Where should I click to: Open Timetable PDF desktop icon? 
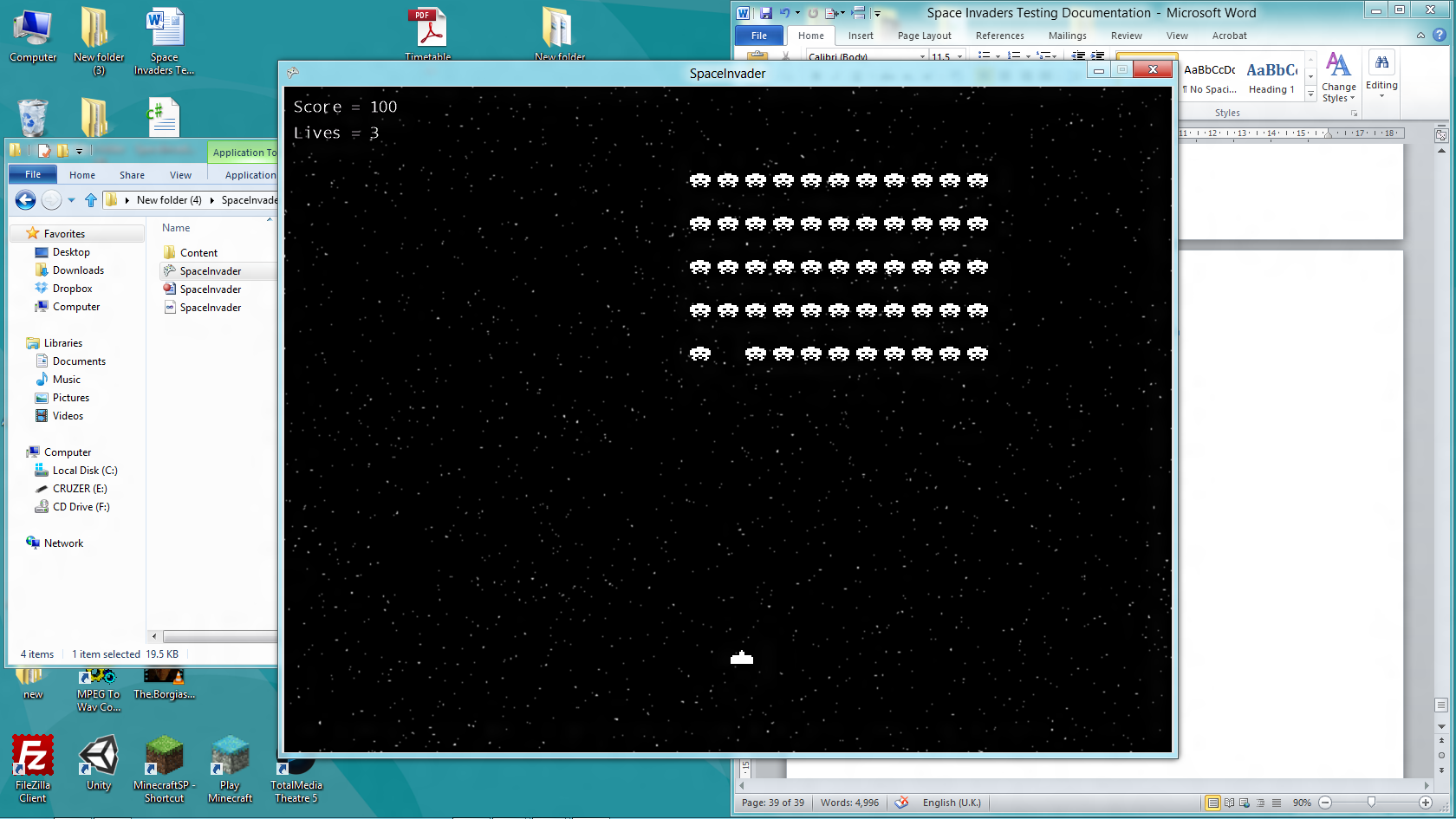point(428,35)
